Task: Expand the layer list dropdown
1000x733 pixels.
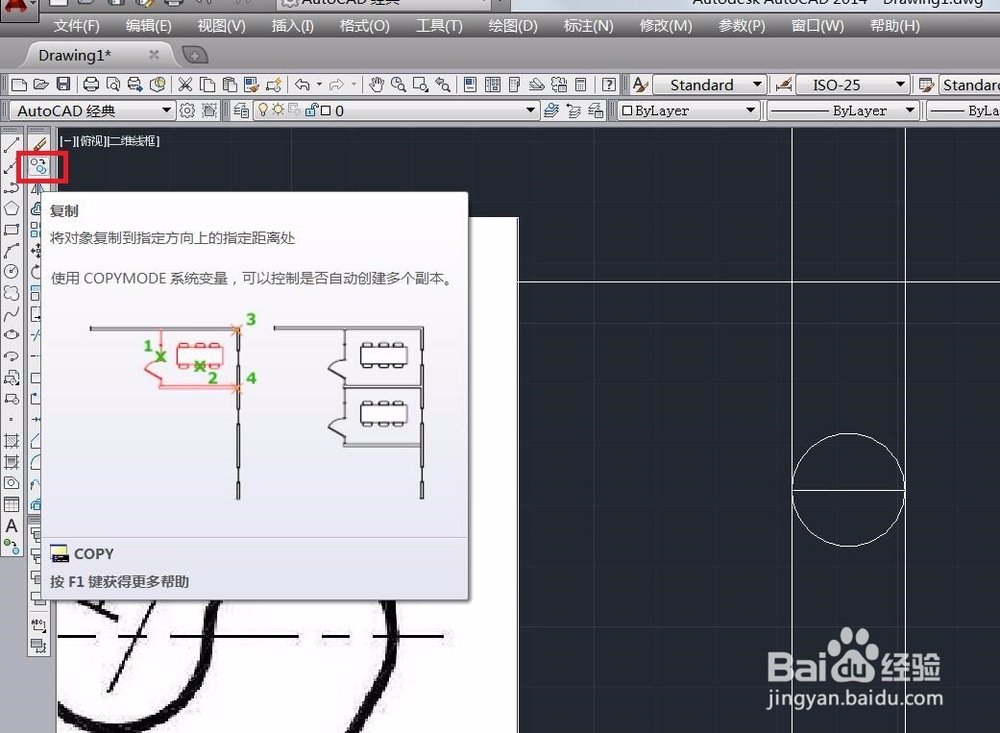Action: pyautogui.click(x=530, y=110)
